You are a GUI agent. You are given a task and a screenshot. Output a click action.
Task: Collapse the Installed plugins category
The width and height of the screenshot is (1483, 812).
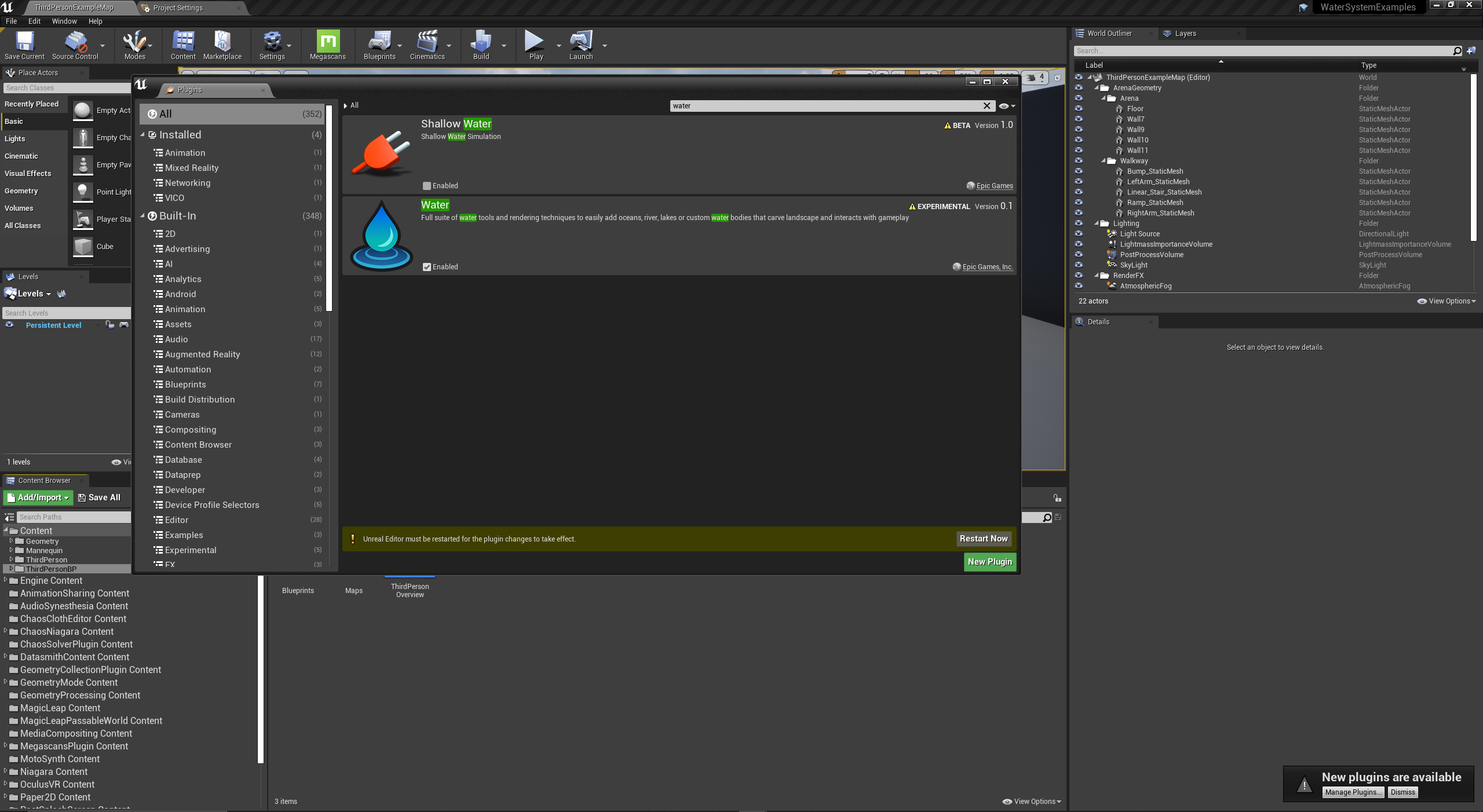[x=143, y=135]
